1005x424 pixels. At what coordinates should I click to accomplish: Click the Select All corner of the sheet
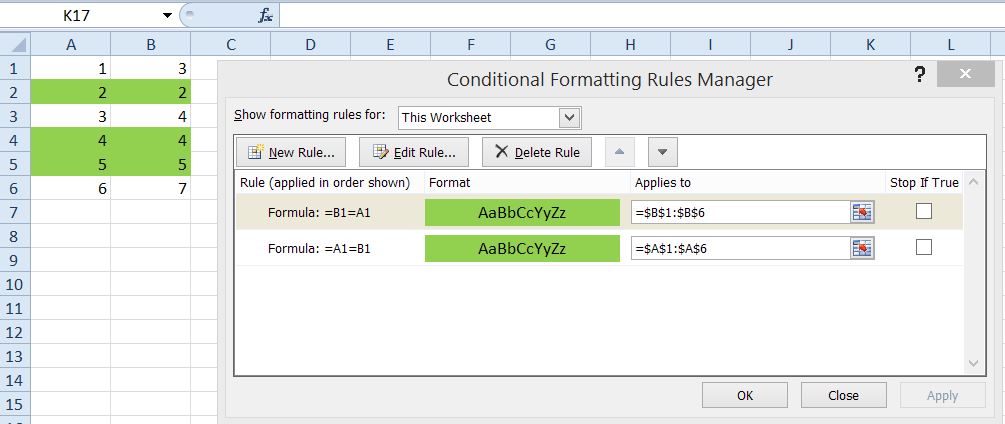[15, 44]
